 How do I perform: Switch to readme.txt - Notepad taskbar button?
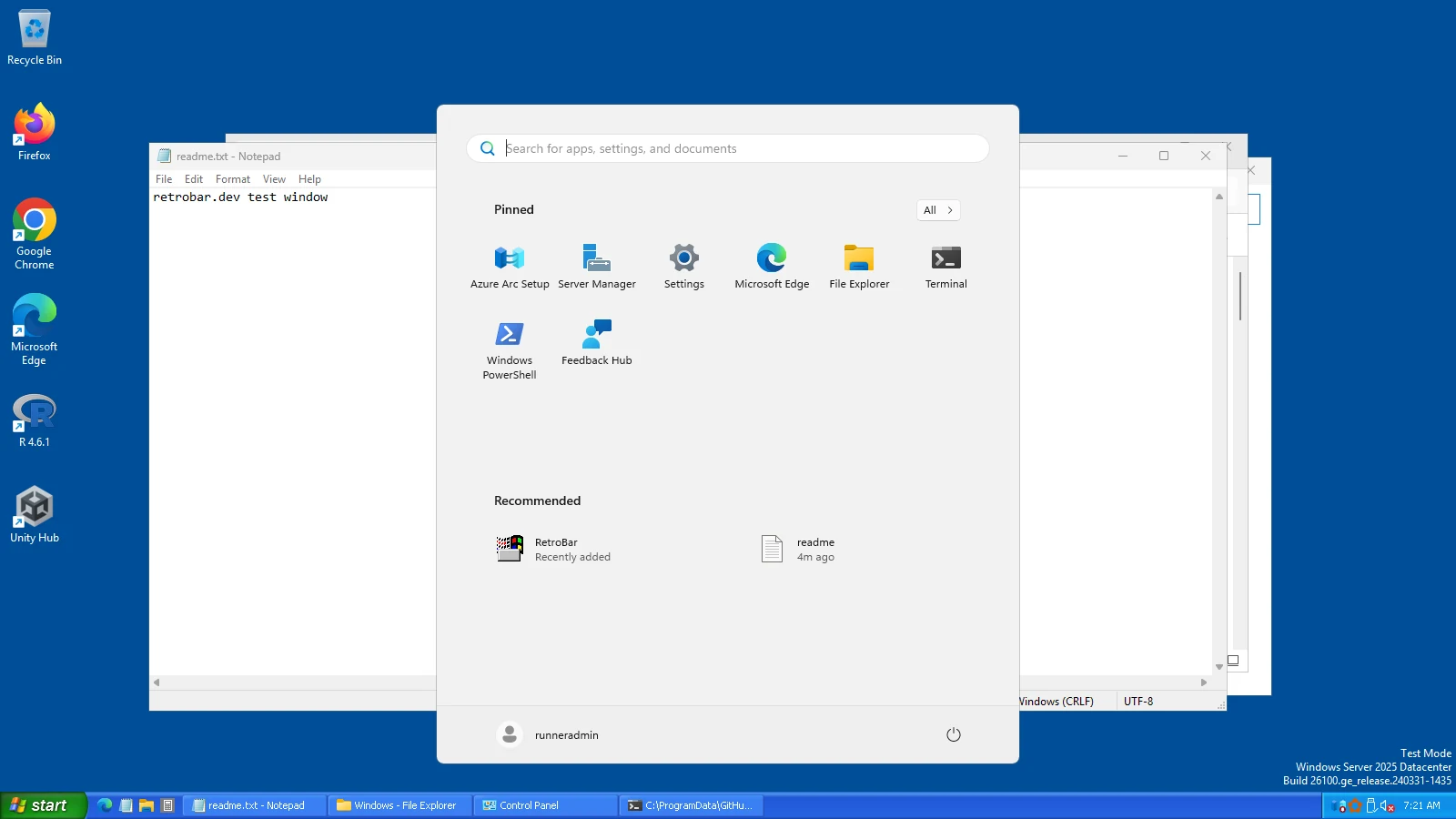pos(255,805)
